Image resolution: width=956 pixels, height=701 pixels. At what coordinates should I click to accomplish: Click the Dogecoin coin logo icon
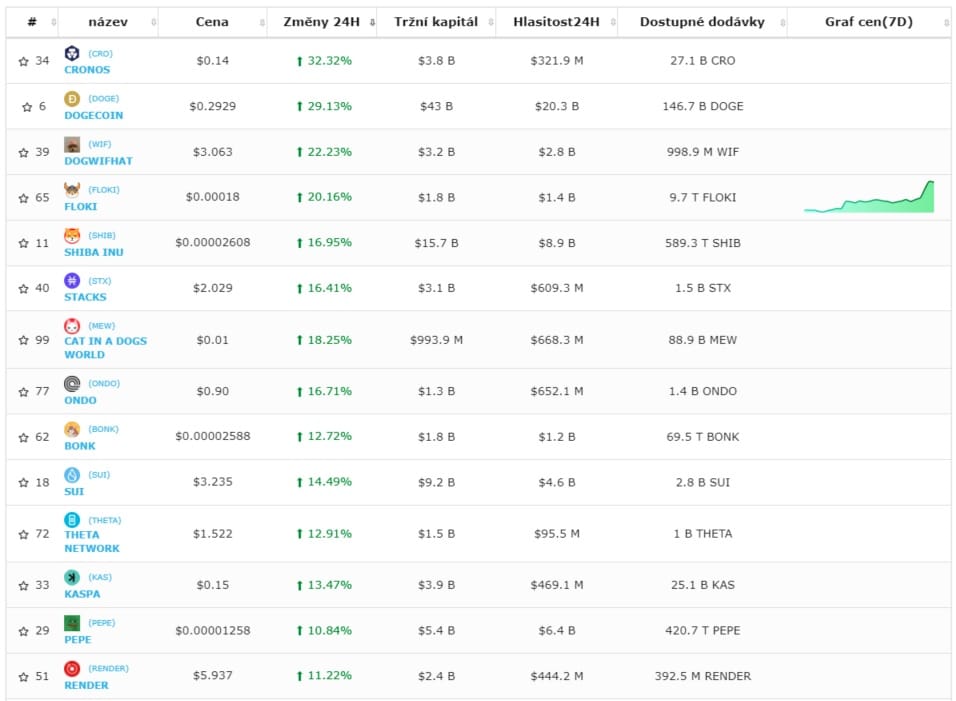tap(72, 98)
